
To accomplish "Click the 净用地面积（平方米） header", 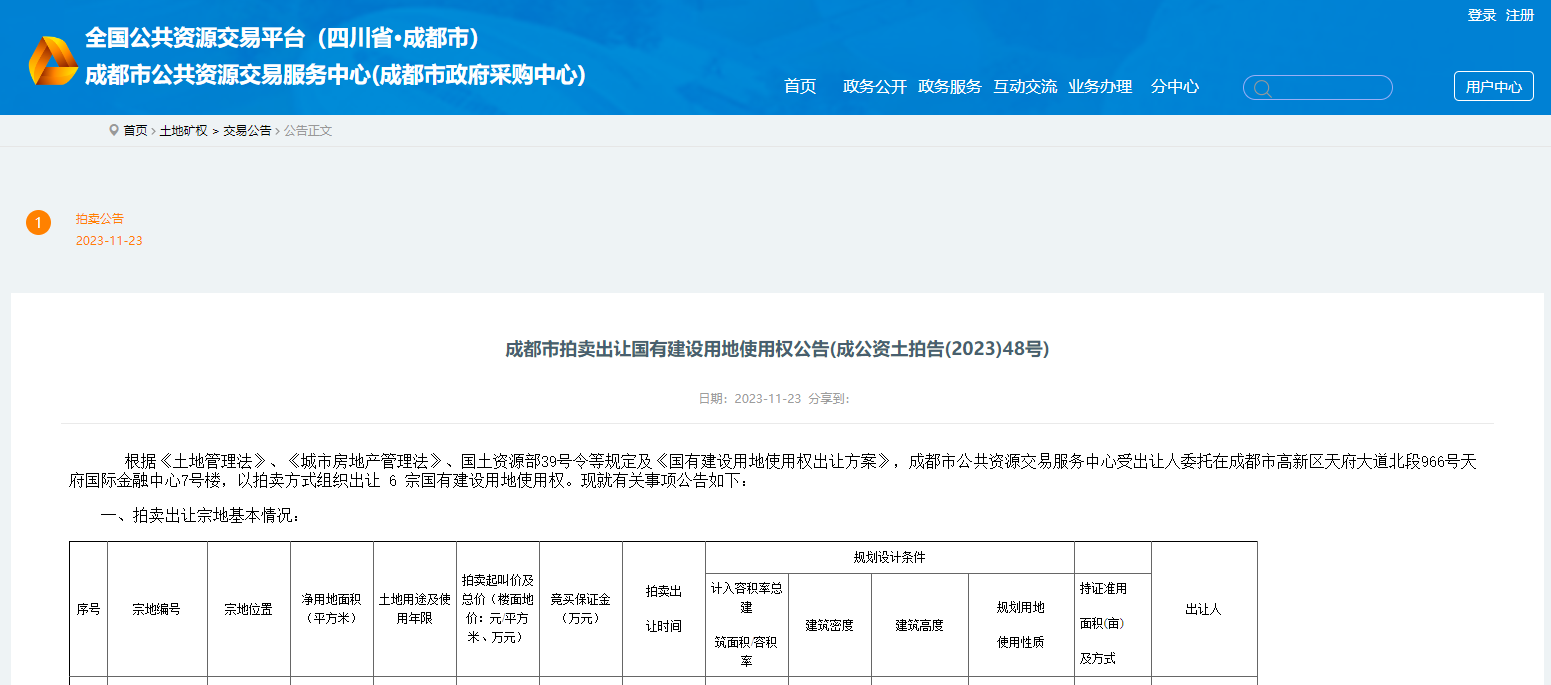I will pyautogui.click(x=332, y=609).
